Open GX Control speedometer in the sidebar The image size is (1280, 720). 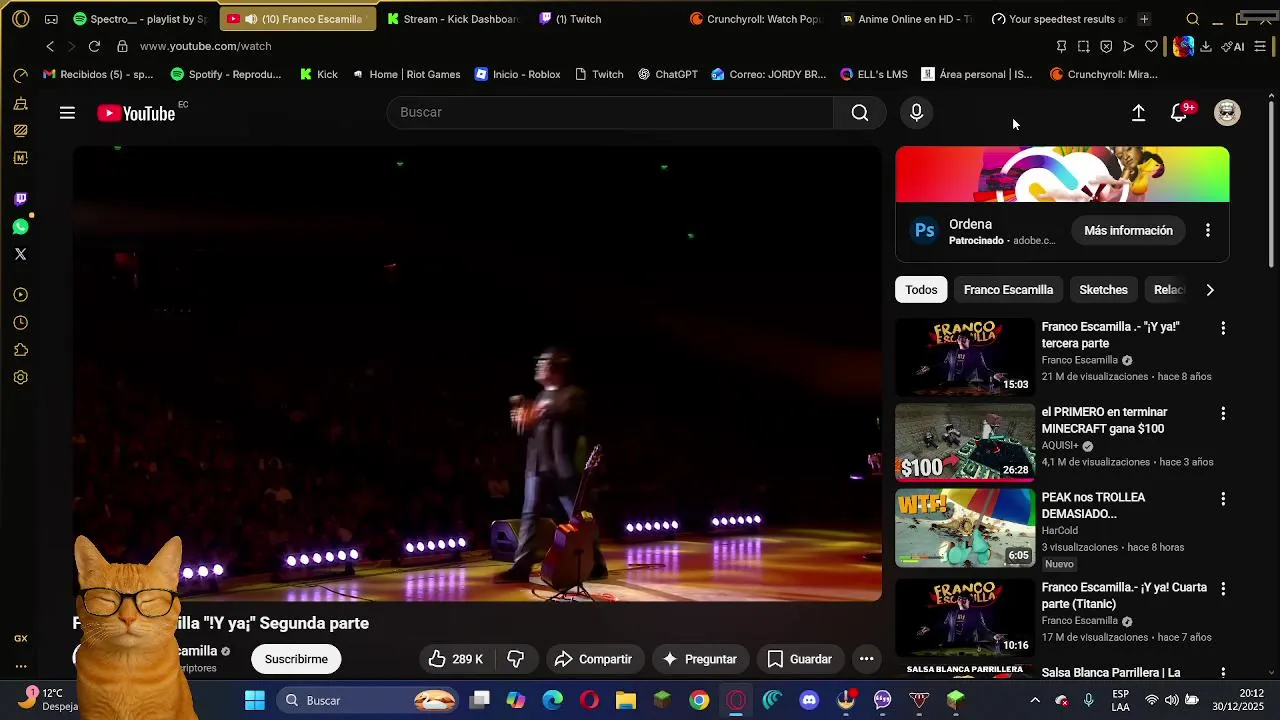20,75
